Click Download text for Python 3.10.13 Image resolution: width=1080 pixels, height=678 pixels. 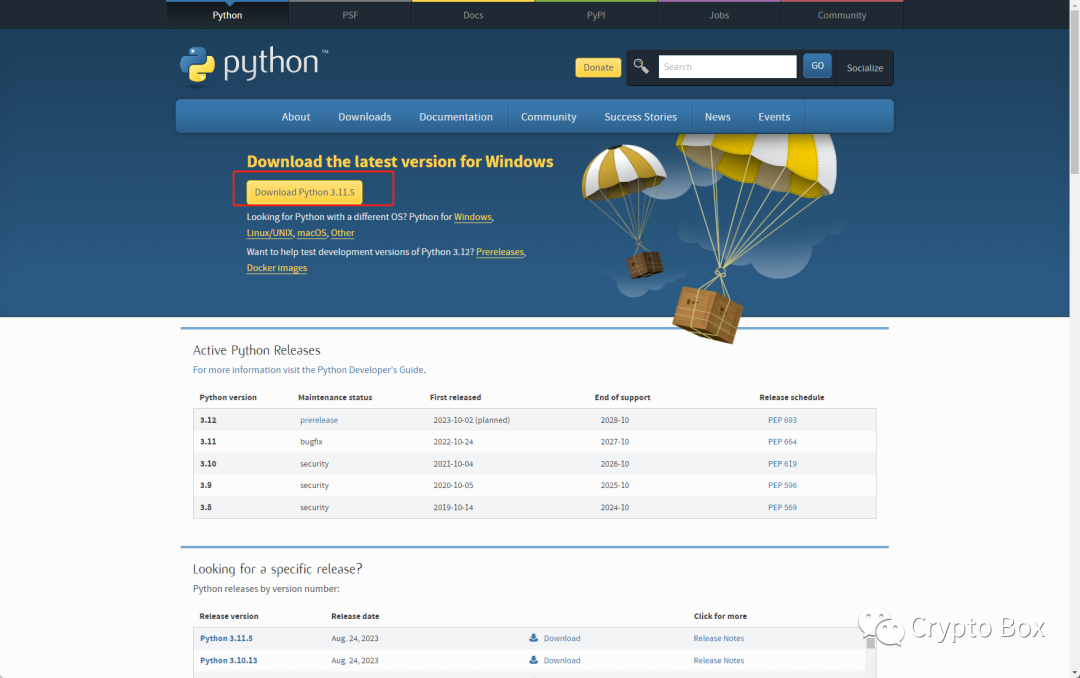[561, 660]
